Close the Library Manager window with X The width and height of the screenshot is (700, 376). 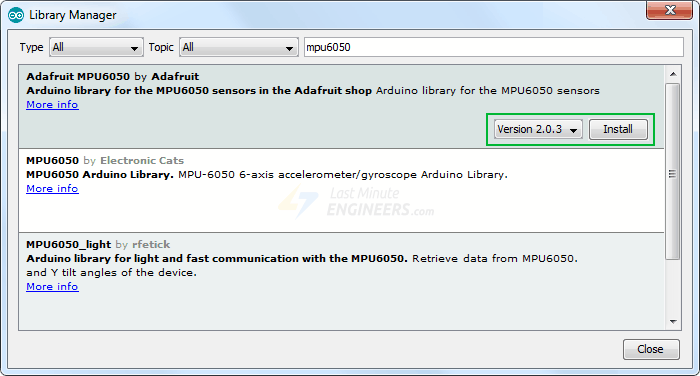(x=669, y=10)
